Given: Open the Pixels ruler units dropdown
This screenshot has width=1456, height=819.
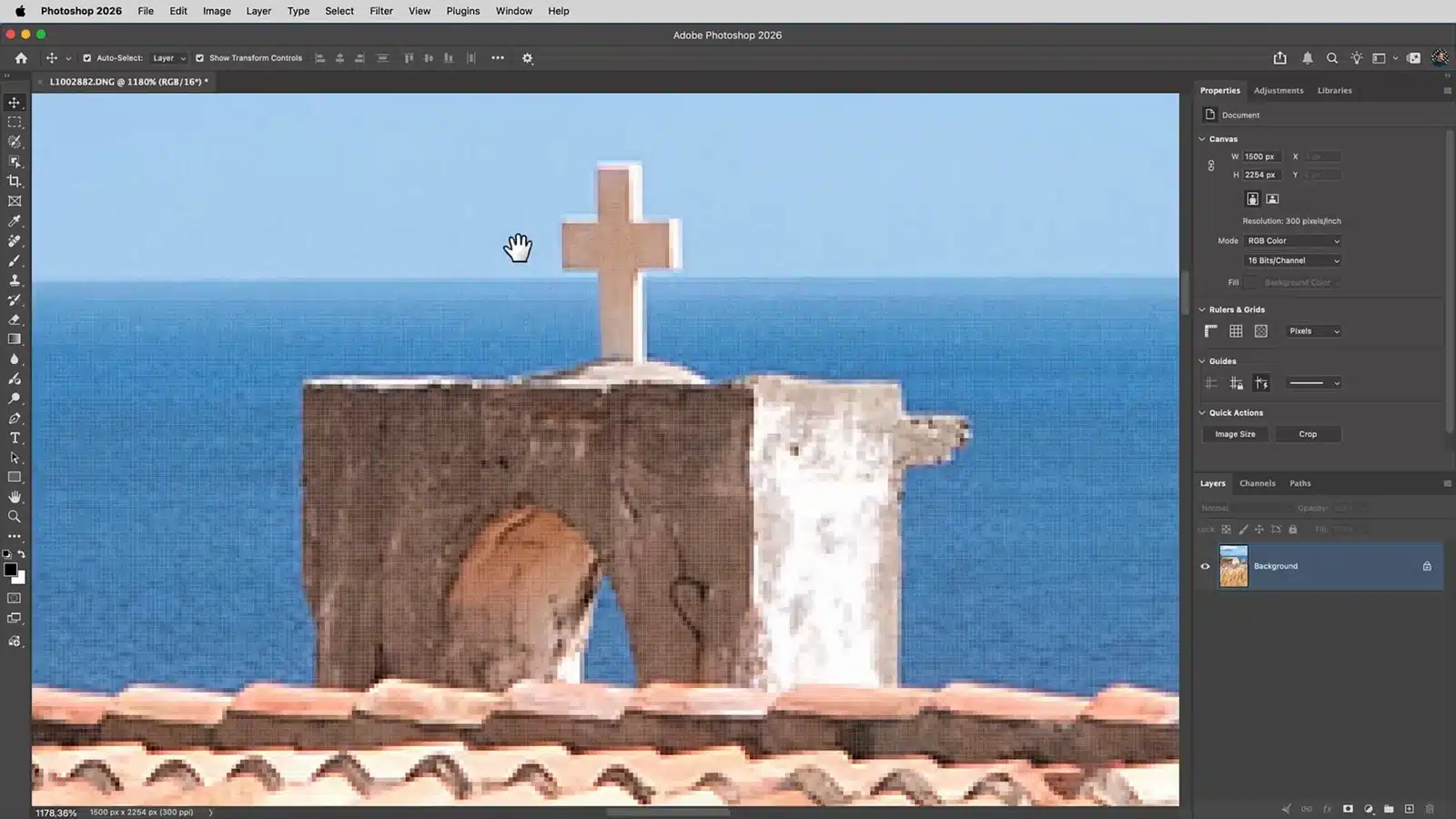Looking at the screenshot, I should tap(1314, 331).
